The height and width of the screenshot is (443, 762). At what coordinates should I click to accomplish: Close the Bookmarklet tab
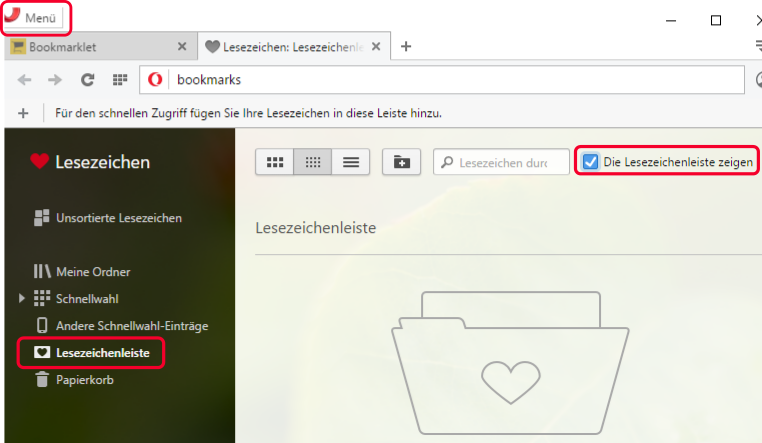[x=182, y=47]
